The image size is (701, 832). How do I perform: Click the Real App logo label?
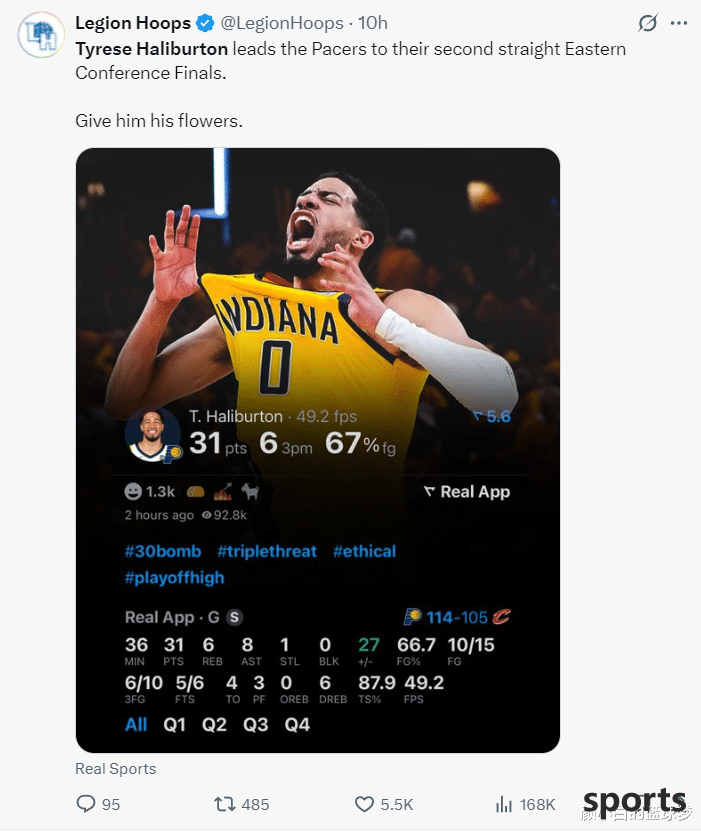[x=467, y=492]
